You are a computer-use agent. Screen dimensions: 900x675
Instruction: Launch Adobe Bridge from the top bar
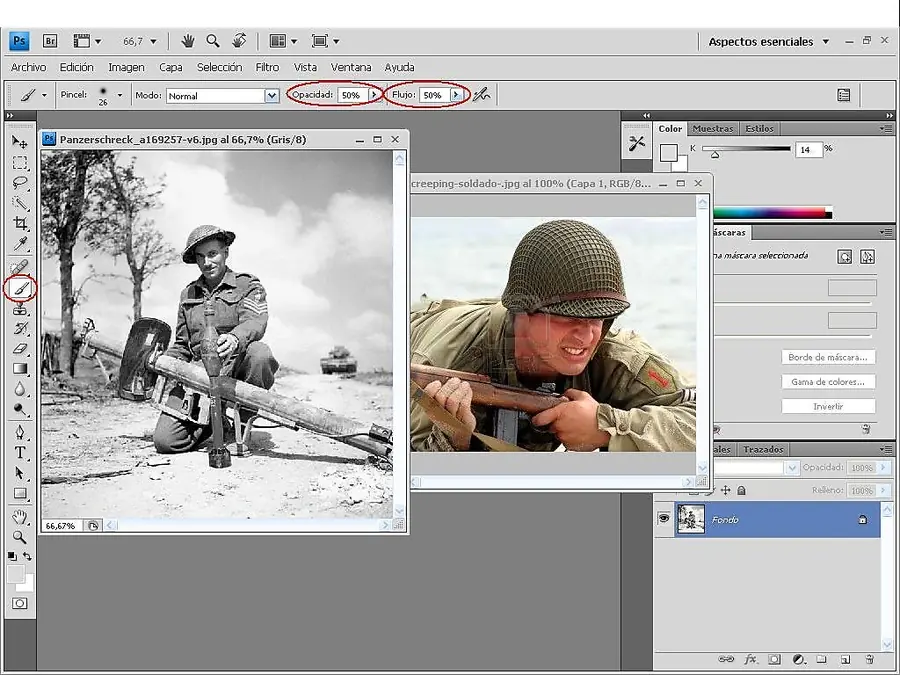pyautogui.click(x=49, y=41)
